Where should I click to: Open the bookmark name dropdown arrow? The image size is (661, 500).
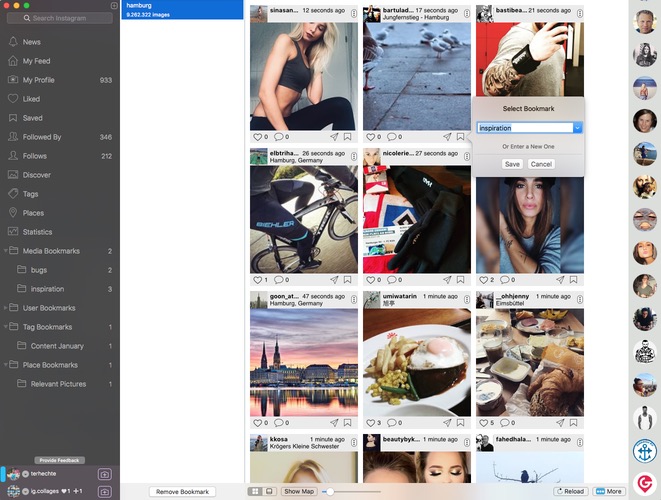click(578, 128)
